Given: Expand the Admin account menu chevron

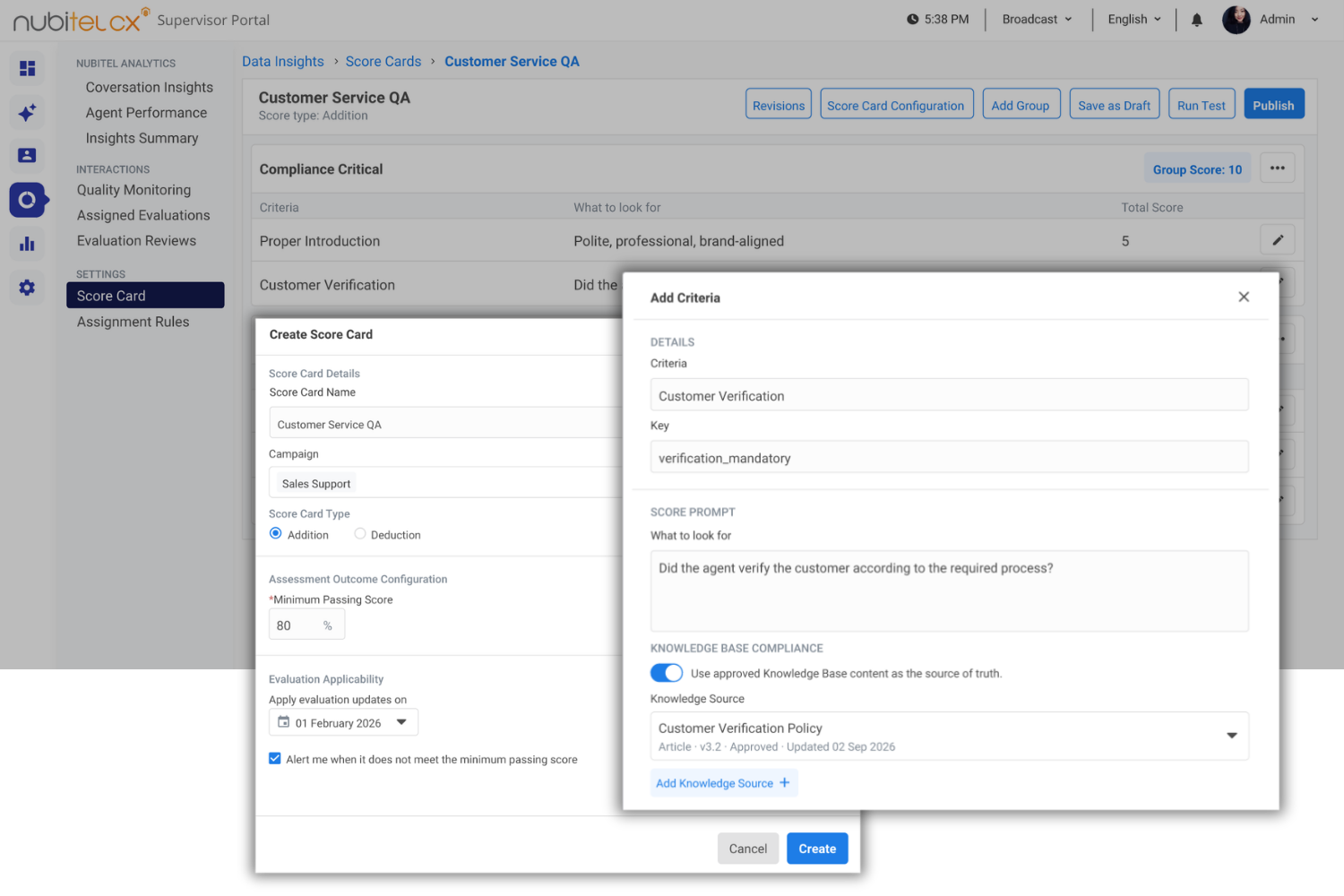Looking at the screenshot, I should pyautogui.click(x=1314, y=20).
